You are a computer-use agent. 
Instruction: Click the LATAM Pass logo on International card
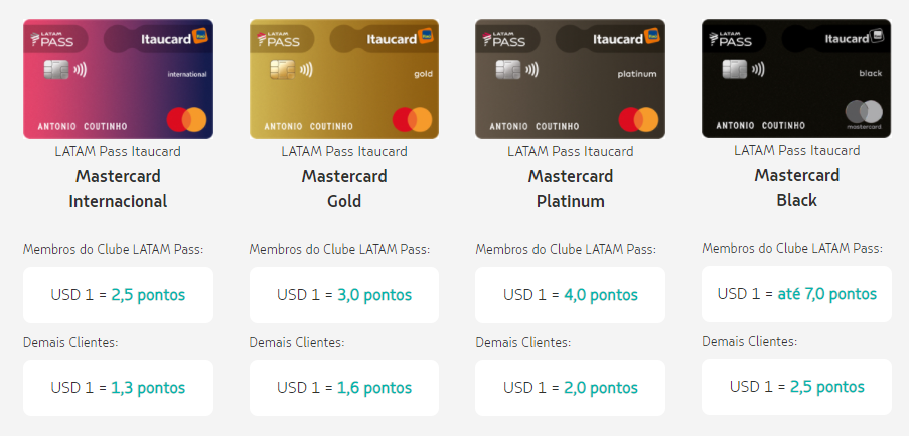[x=52, y=39]
